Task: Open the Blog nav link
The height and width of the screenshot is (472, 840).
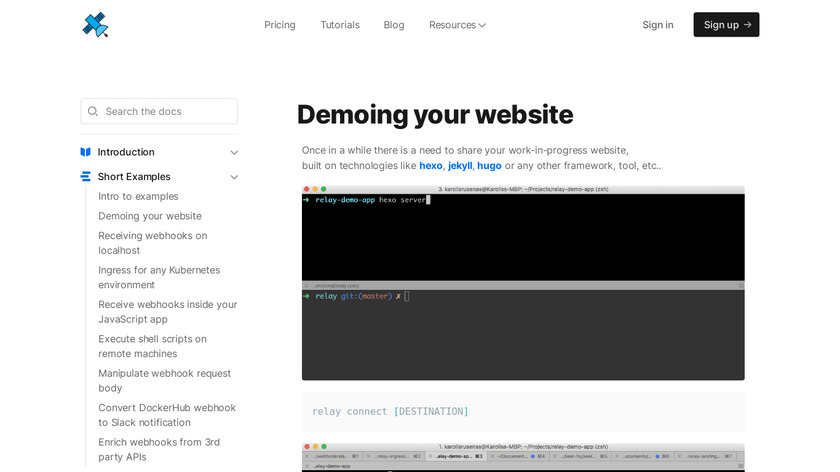Action: [394, 25]
